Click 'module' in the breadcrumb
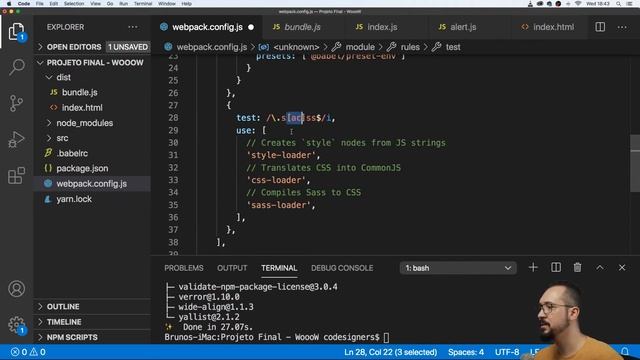Image resolution: width=640 pixels, height=360 pixels. pos(360,47)
